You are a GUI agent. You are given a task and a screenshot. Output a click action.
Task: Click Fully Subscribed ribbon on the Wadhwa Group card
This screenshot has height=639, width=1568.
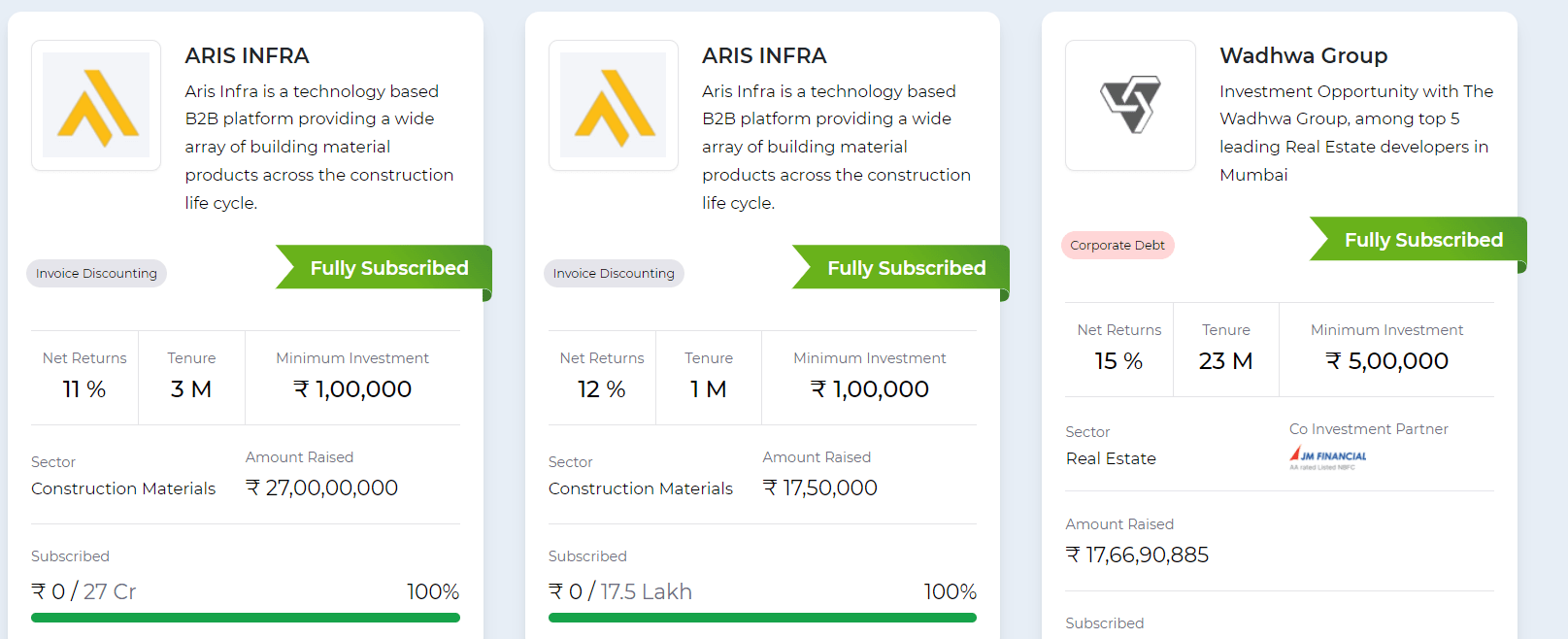(1419, 240)
